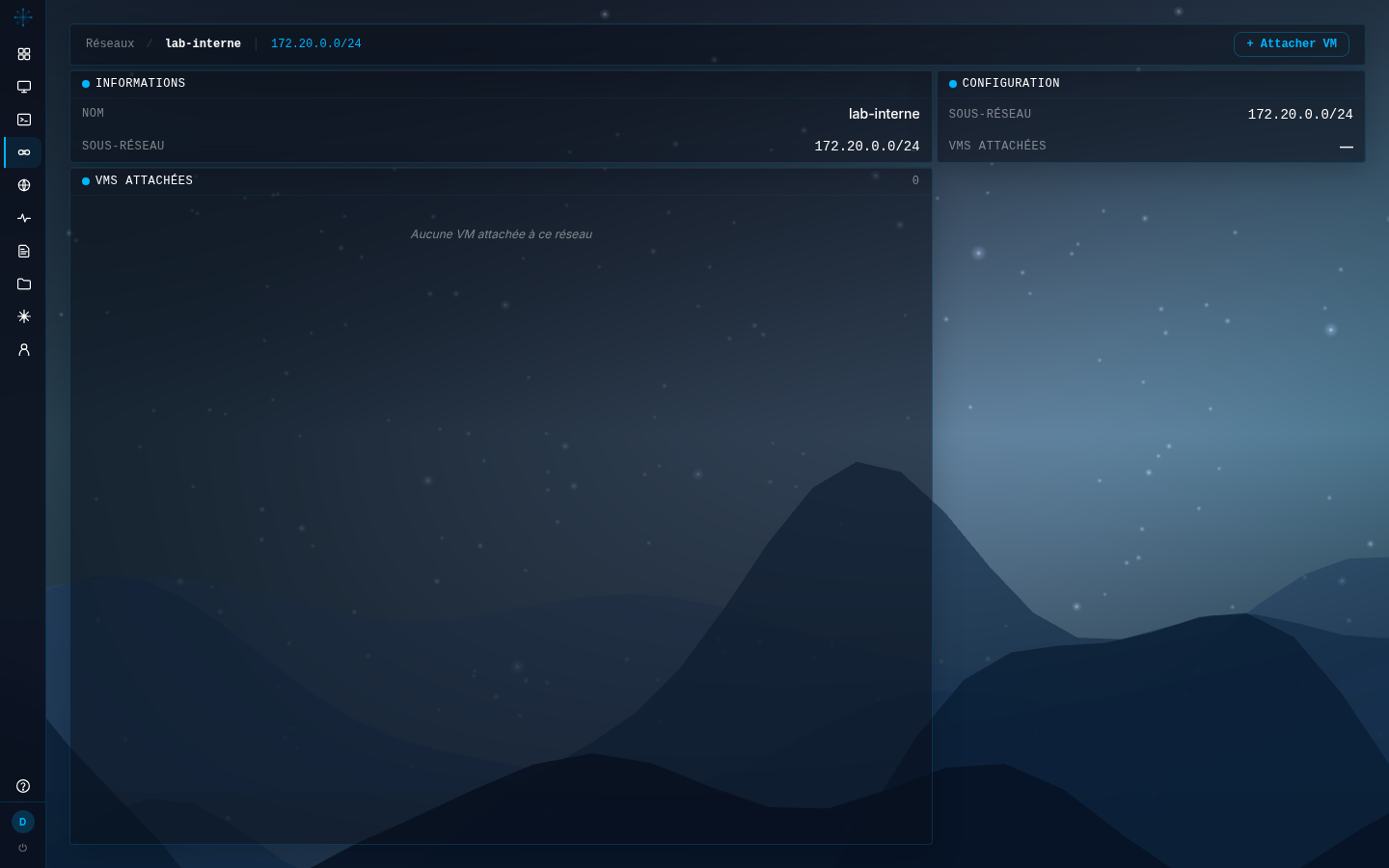This screenshot has height=868, width=1389.
Task: Click the SOUS-RÉSEAU label in the Informations panel
Action: click(123, 147)
